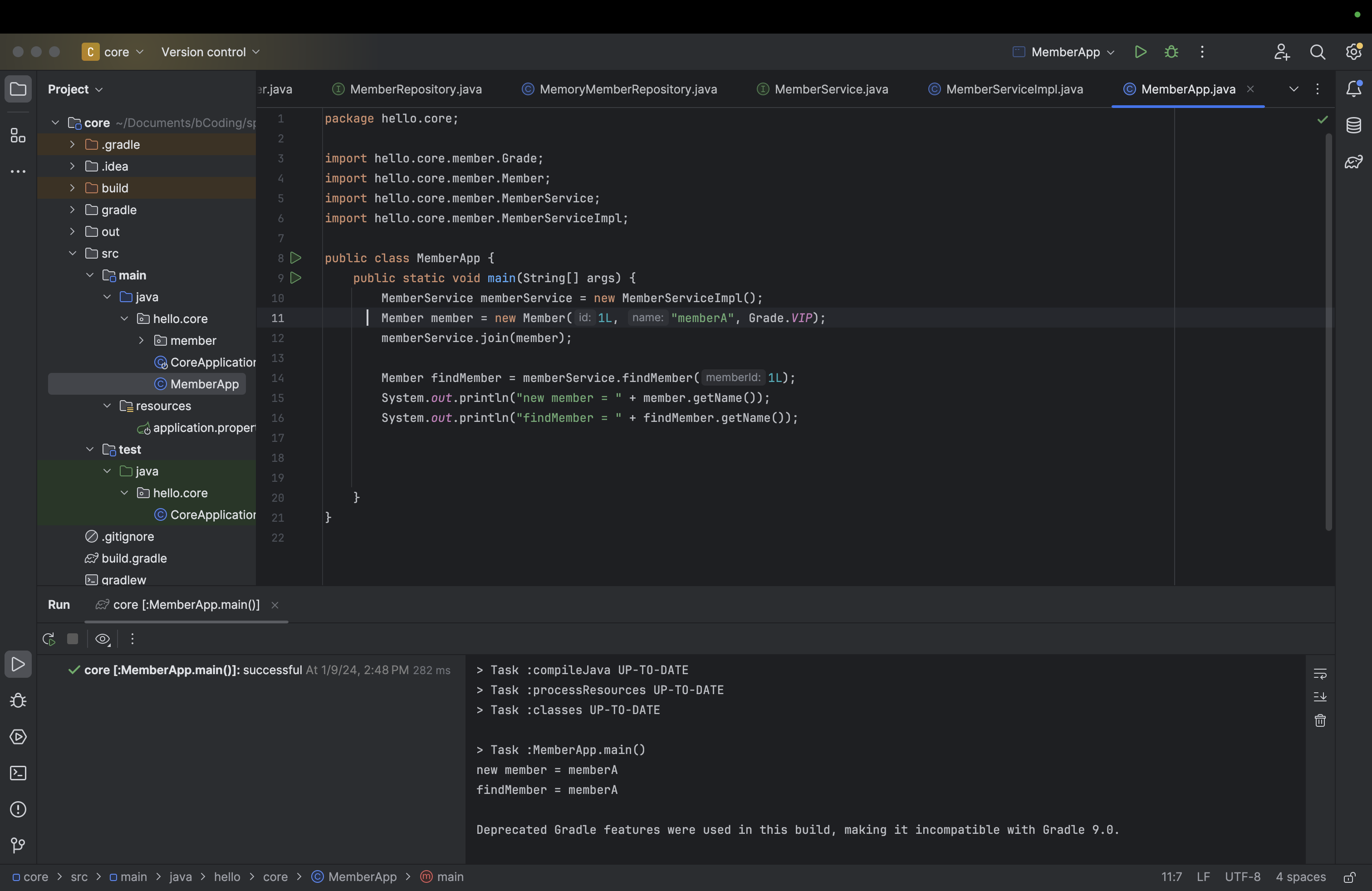Open the Notifications bell
This screenshot has width=1372, height=891.
(x=1353, y=89)
